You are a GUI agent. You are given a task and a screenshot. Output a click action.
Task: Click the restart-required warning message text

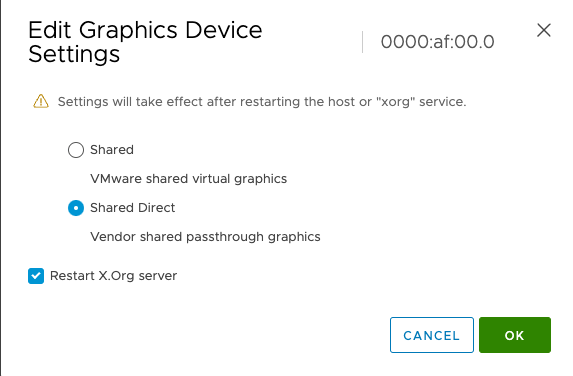(x=262, y=102)
